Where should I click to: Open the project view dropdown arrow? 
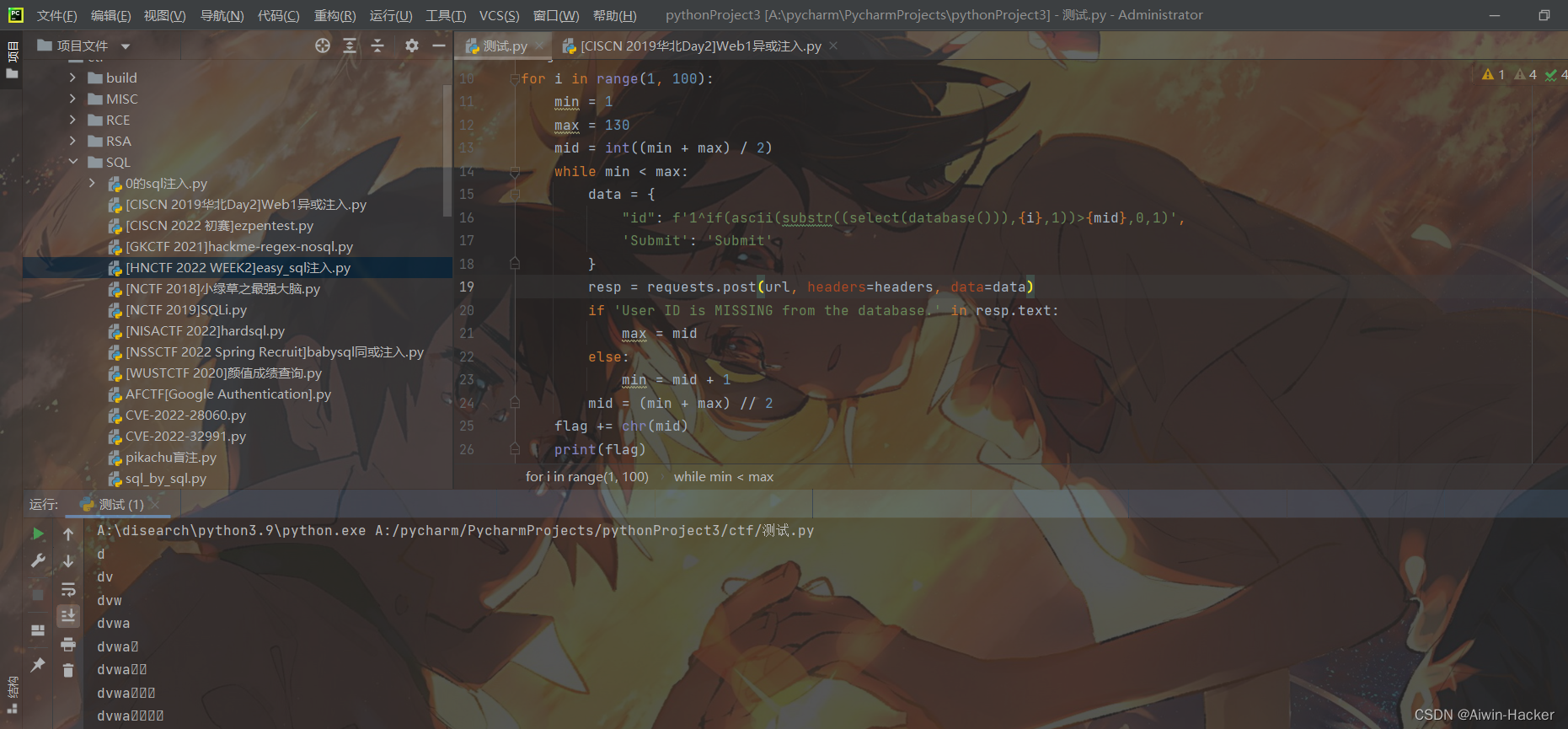click(x=126, y=46)
